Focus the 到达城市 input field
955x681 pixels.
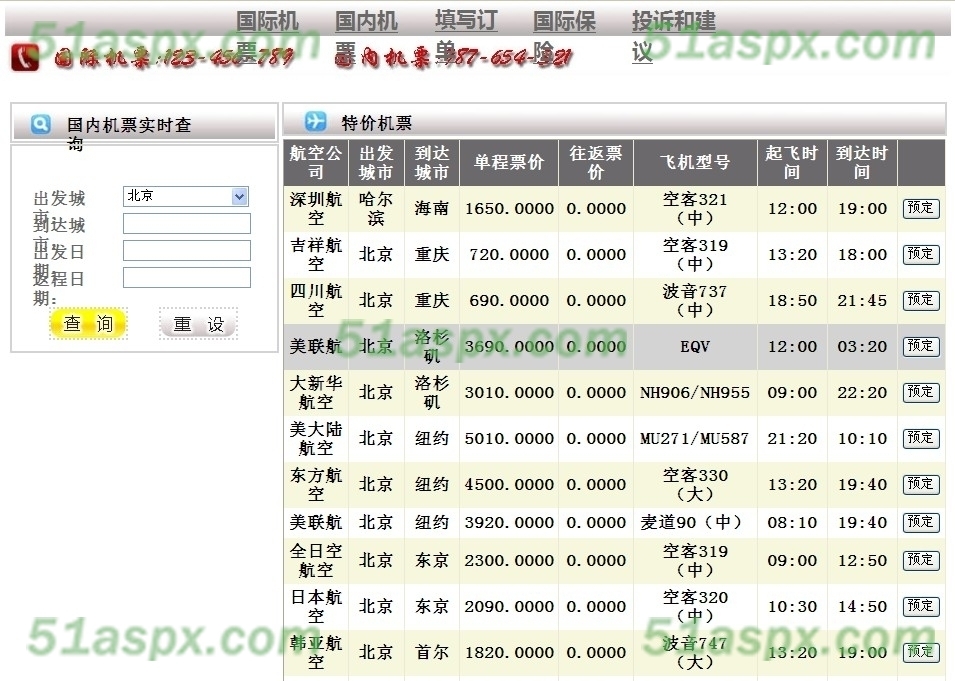(186, 224)
